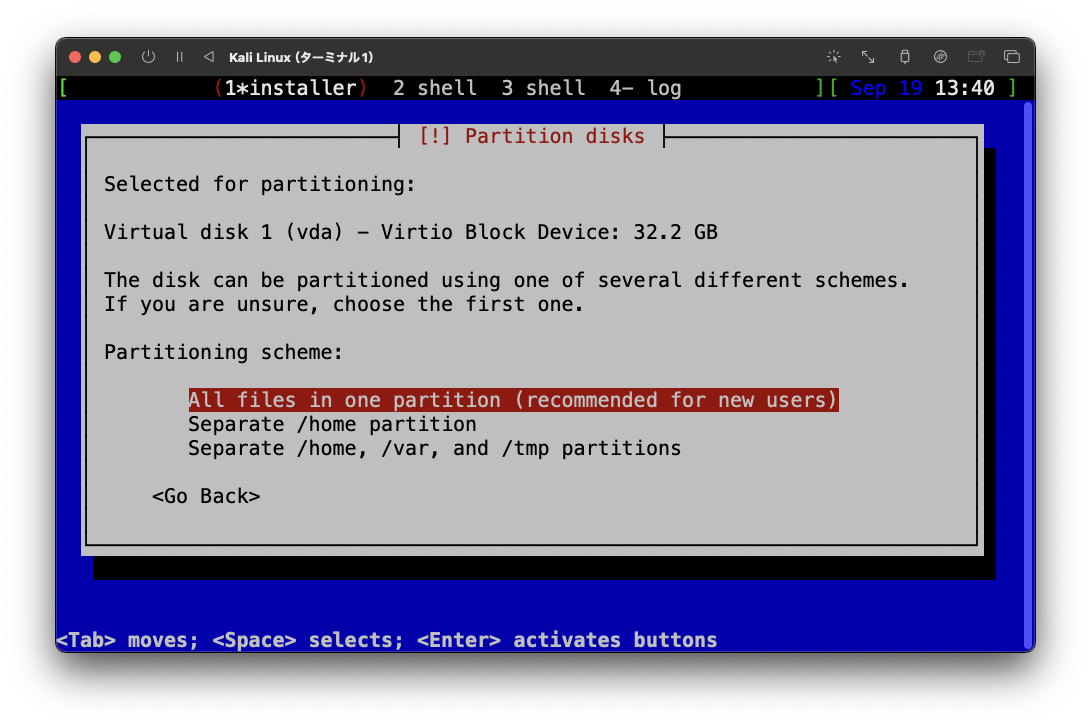Click the pause VM icon

pyautogui.click(x=179, y=57)
